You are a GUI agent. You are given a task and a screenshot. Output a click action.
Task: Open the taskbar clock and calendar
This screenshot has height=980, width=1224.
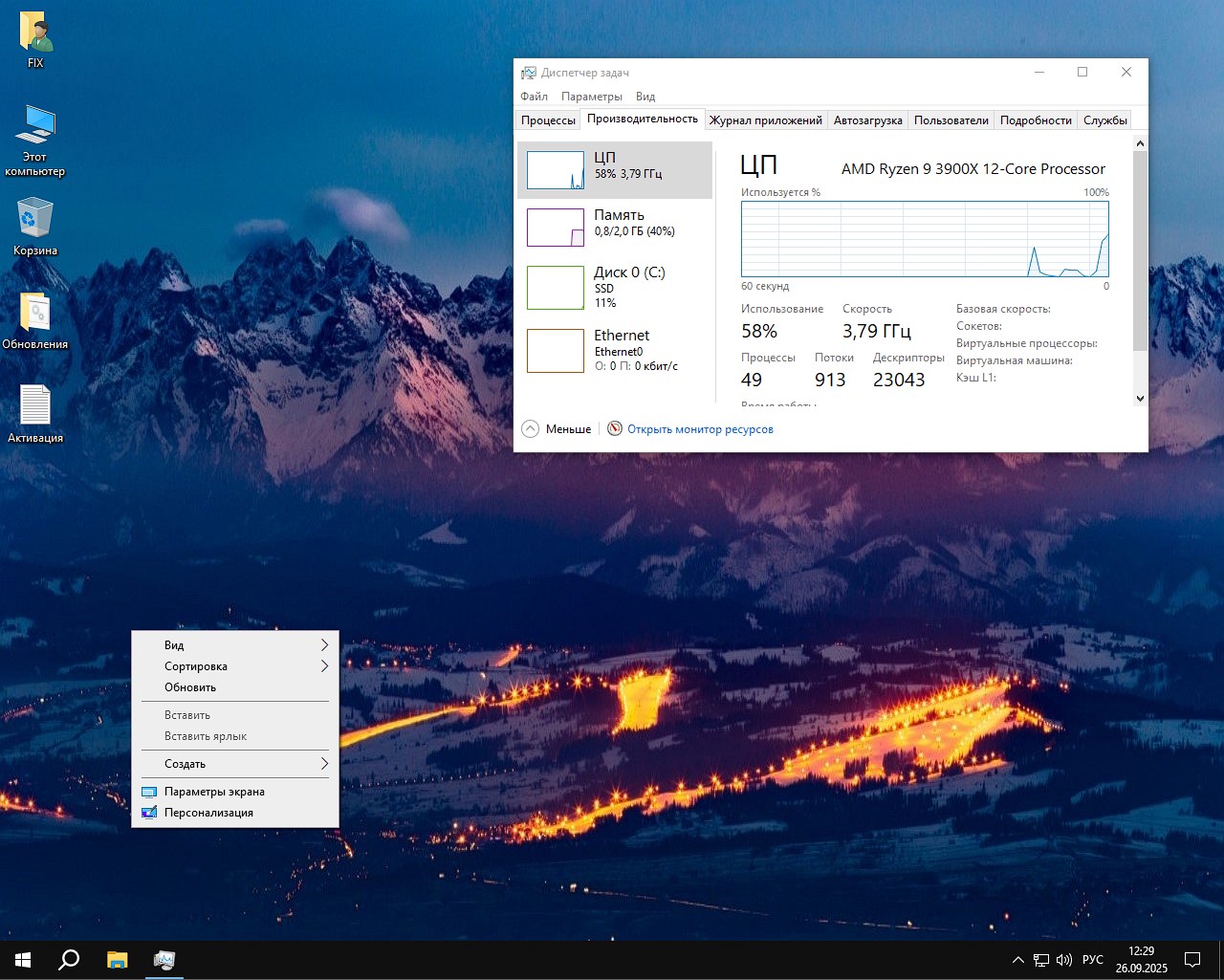1142,960
